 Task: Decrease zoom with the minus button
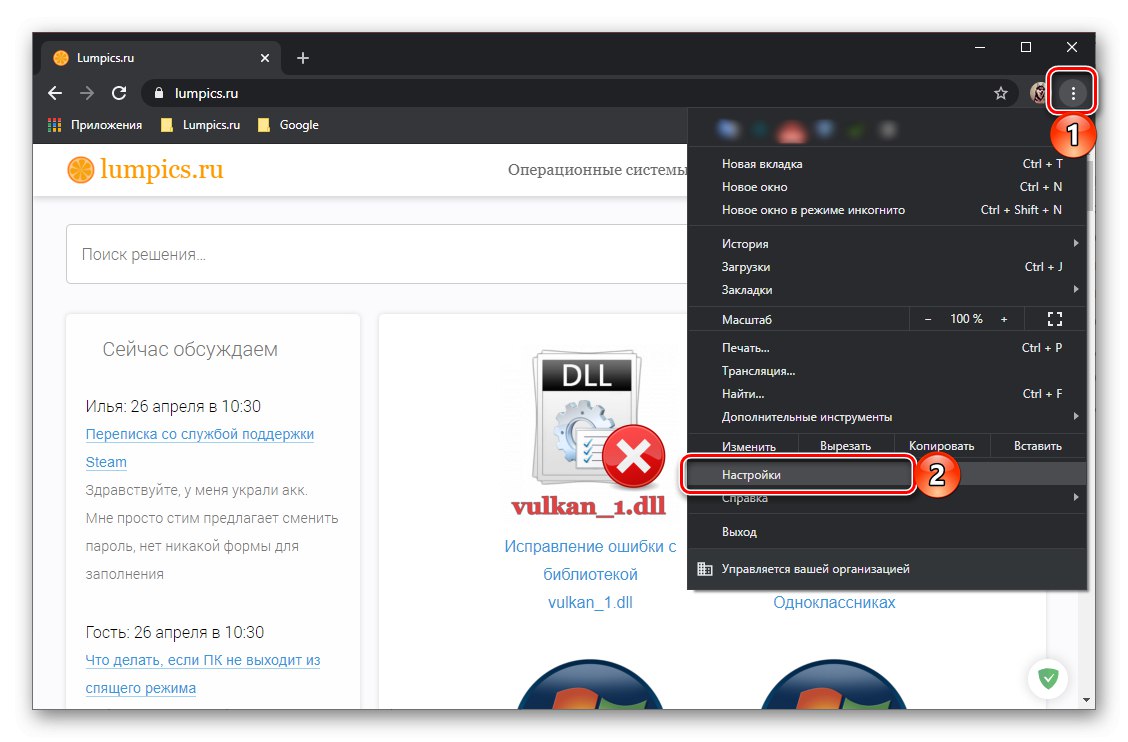tap(928, 319)
